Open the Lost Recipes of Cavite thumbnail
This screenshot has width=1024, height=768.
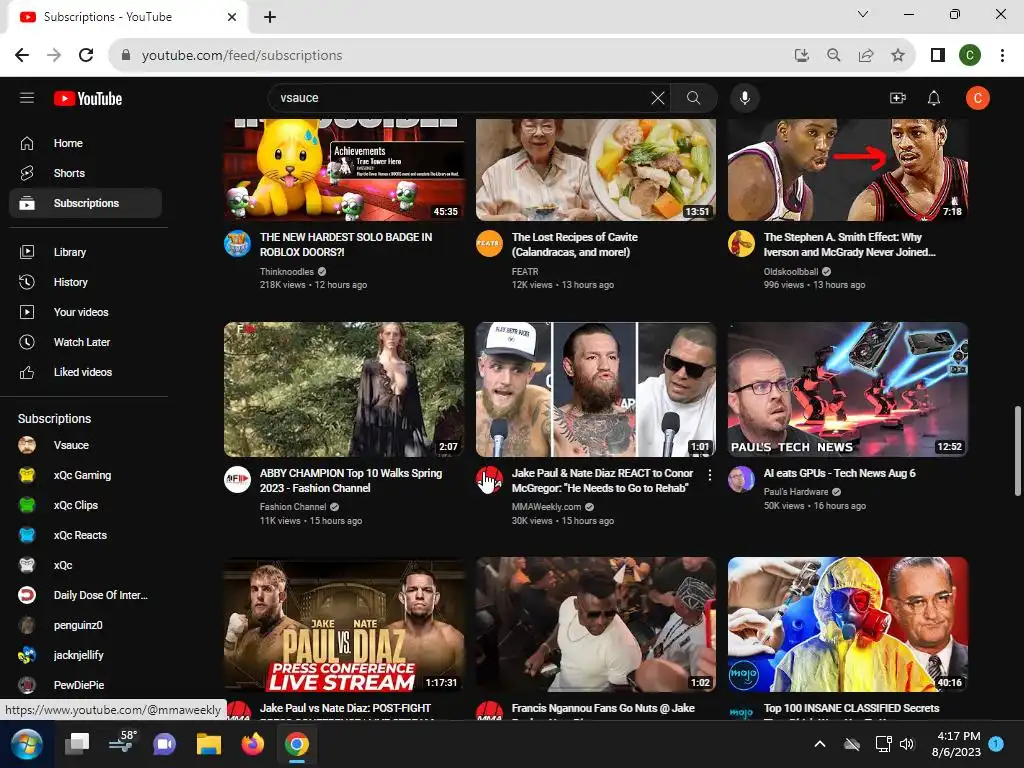pos(596,170)
